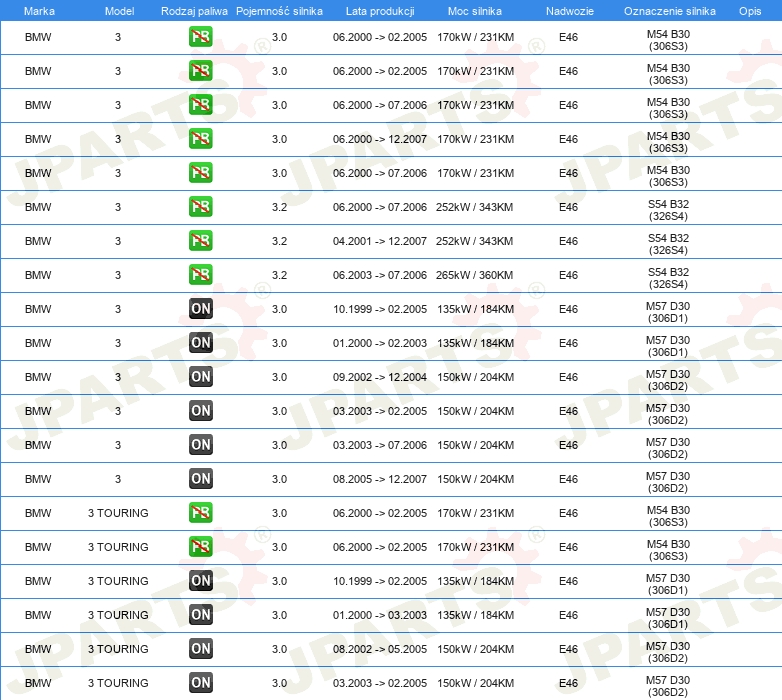Screen dimensions: 782x700
Task: Click the ON icon for BMW 3 (not Touring), 03.2003 -> 02.2005
Action: coord(200,410)
